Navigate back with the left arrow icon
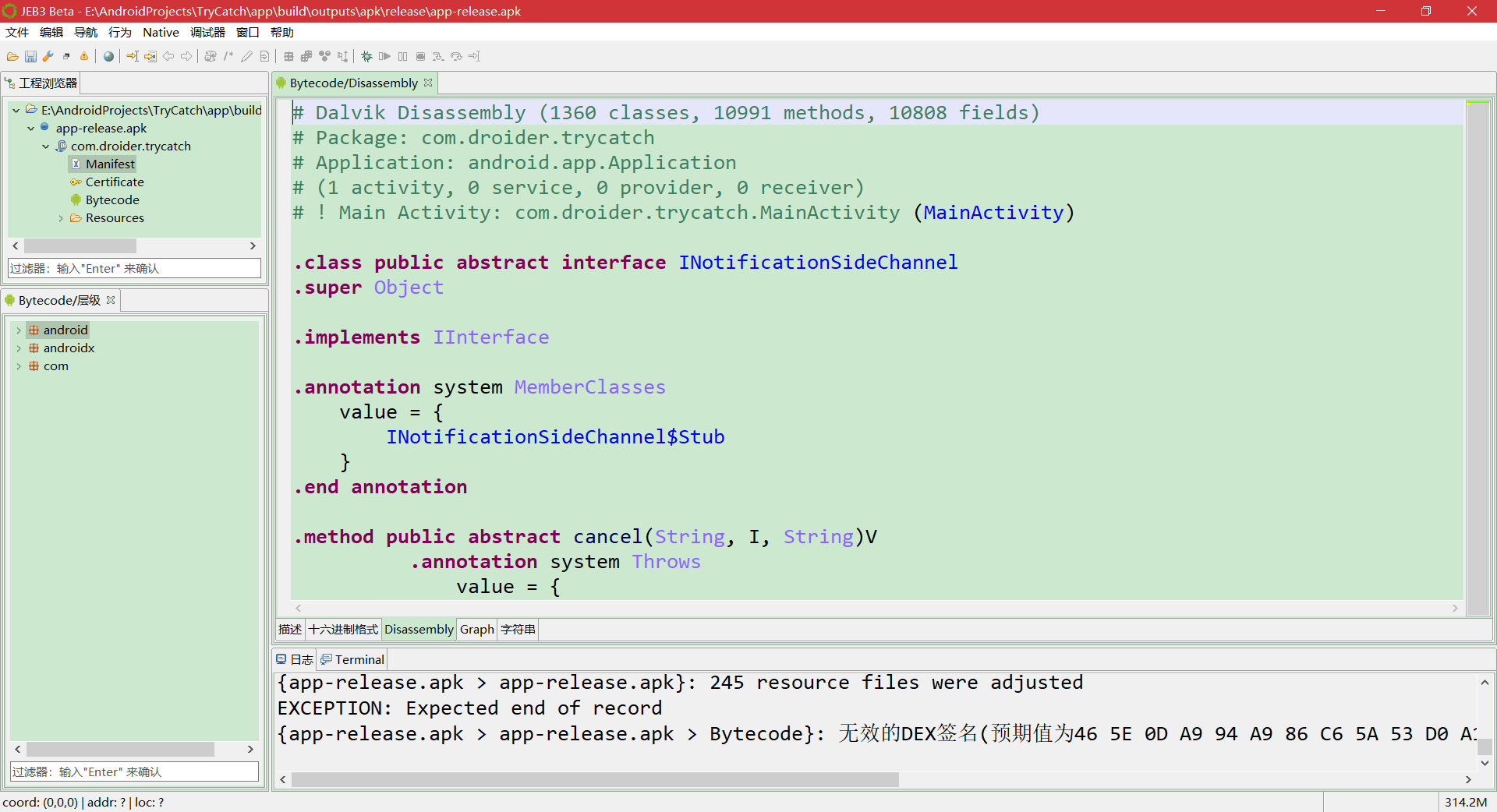 pos(168,56)
